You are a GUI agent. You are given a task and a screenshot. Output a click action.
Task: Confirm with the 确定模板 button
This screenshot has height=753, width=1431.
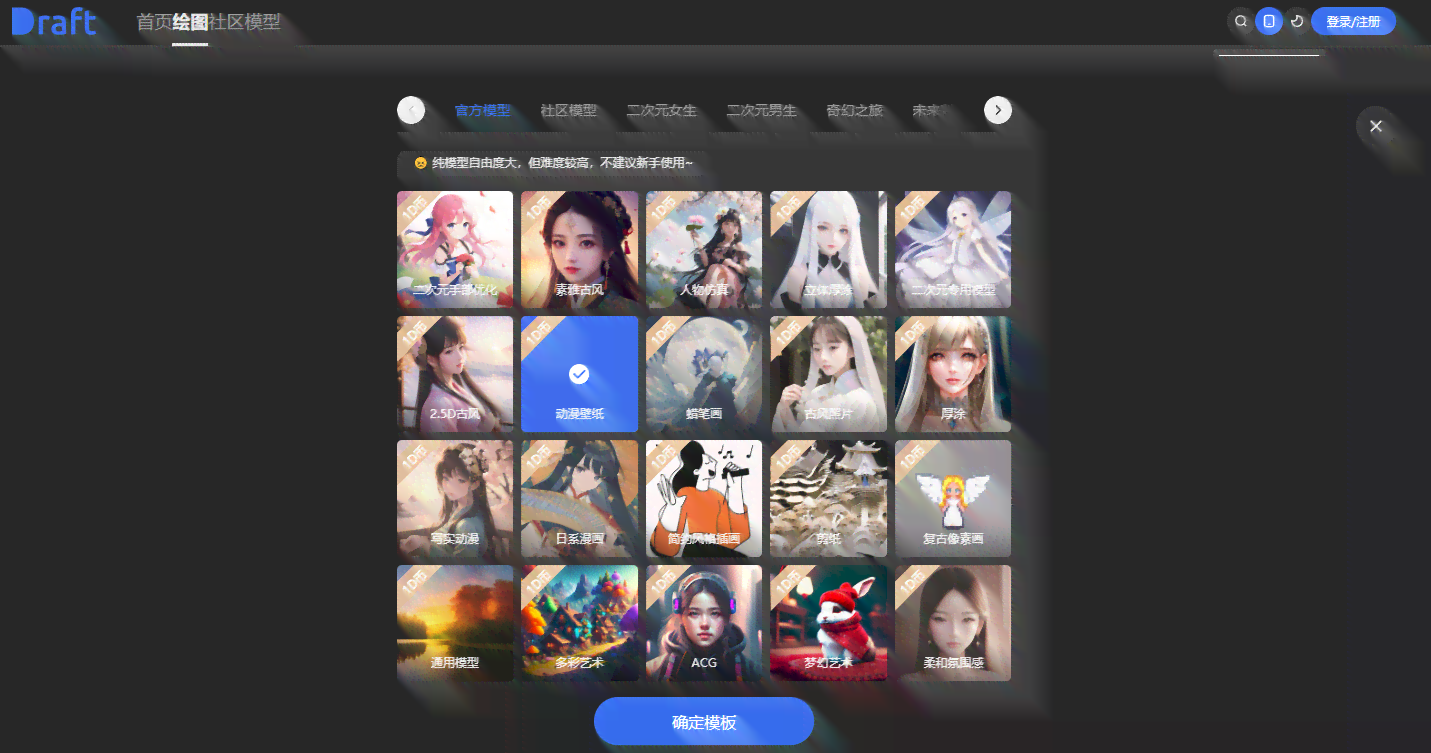704,722
